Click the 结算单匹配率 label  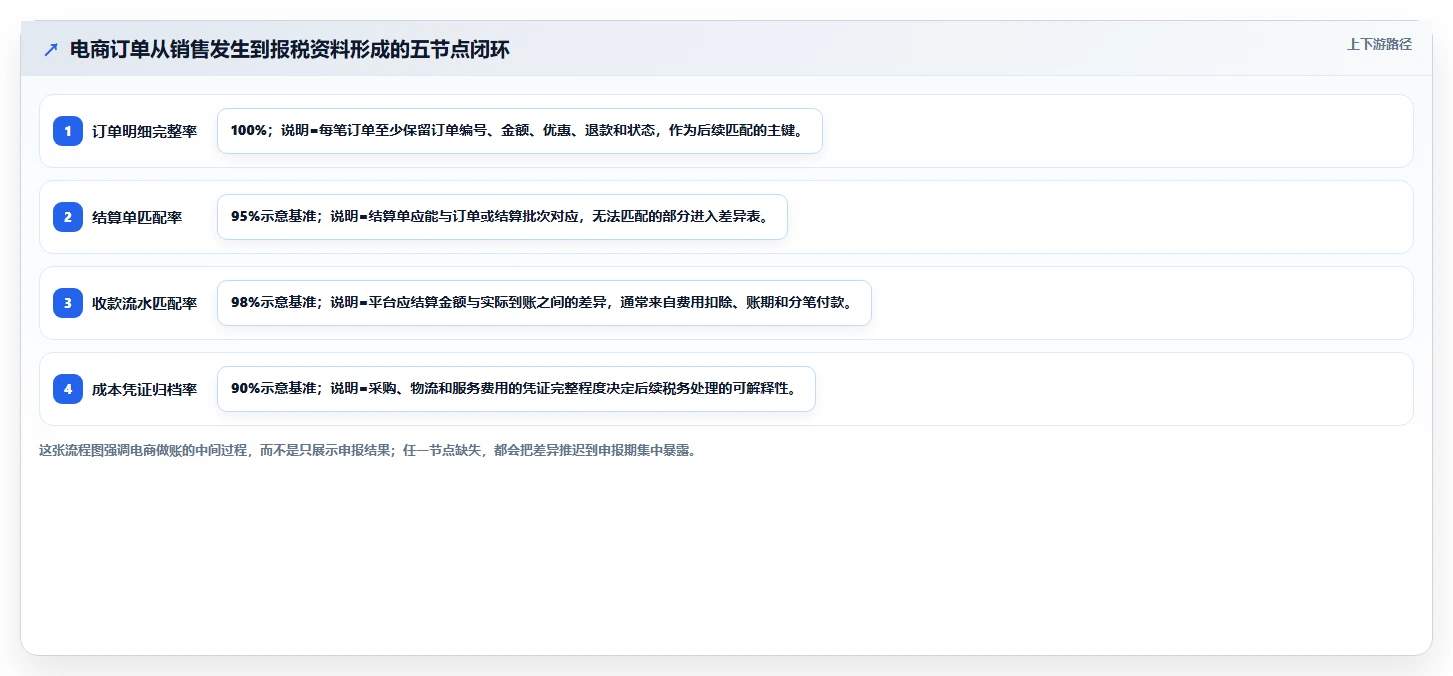(137, 217)
